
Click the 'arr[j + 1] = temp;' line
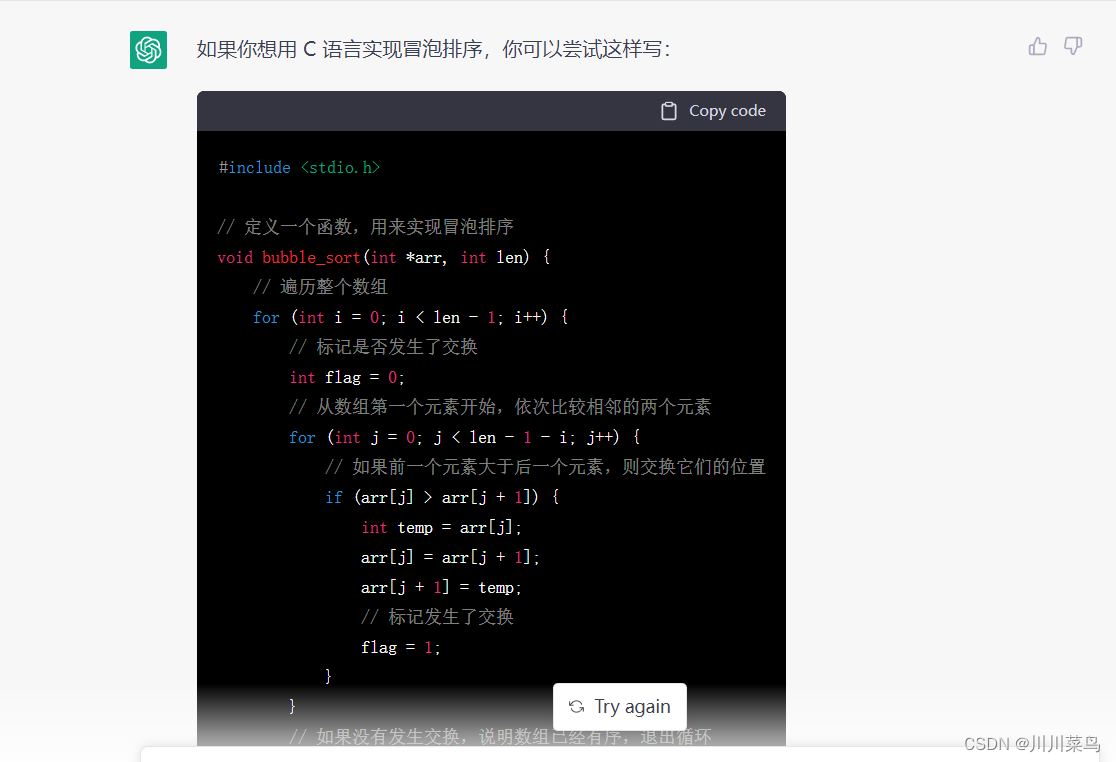point(441,587)
